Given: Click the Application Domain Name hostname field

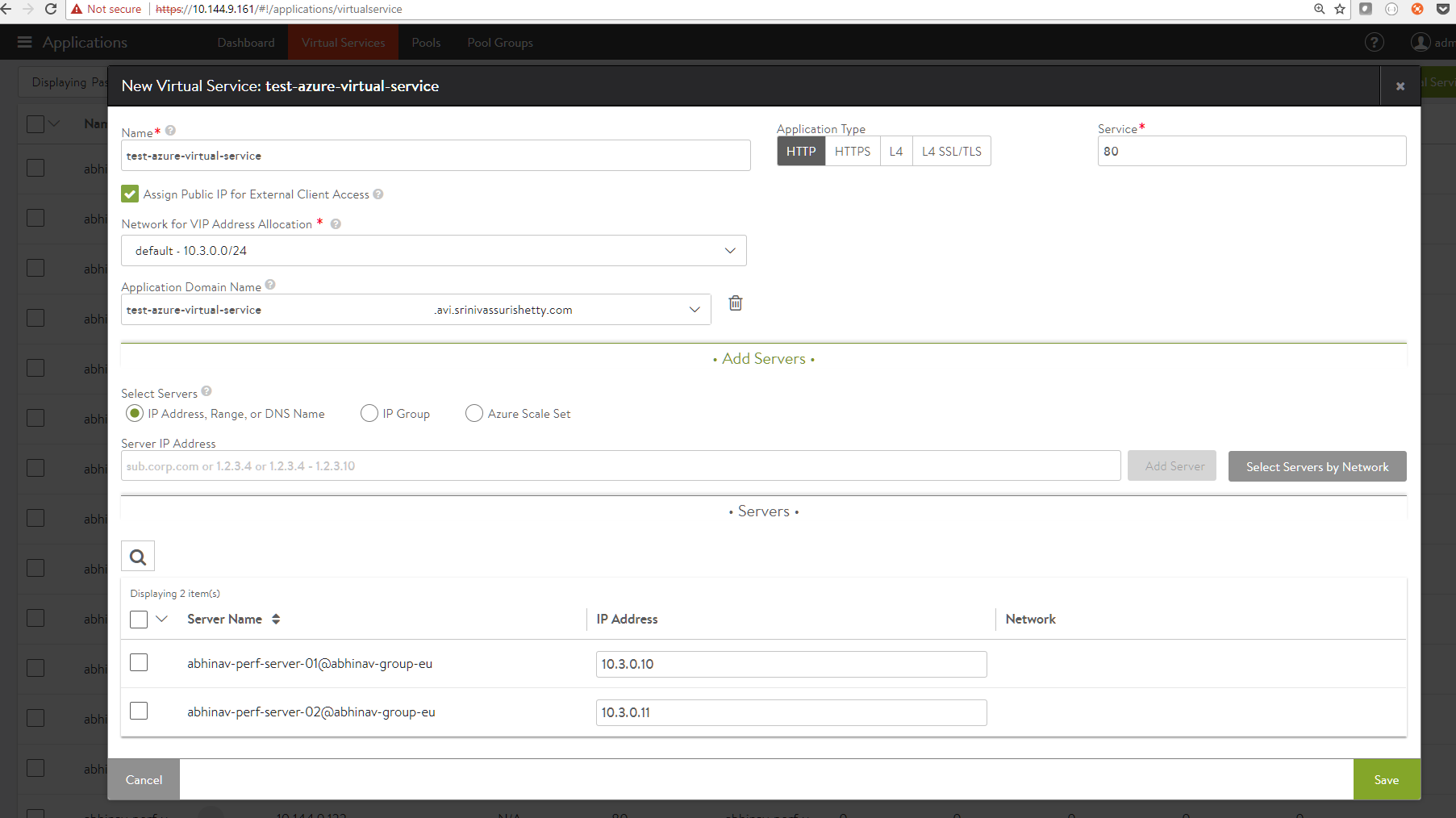Looking at the screenshot, I should (277, 310).
